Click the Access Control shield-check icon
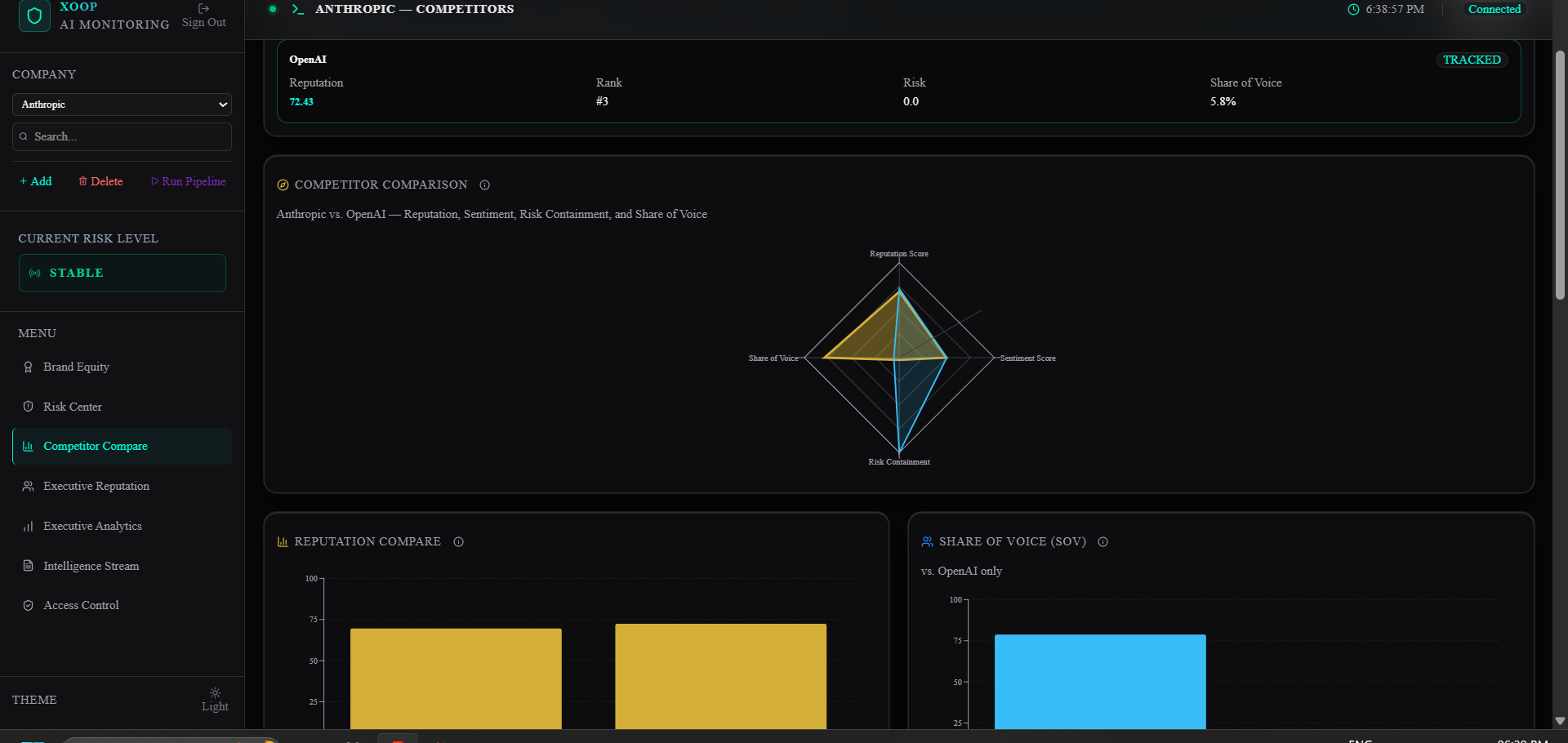The image size is (1568, 743). [x=28, y=605]
